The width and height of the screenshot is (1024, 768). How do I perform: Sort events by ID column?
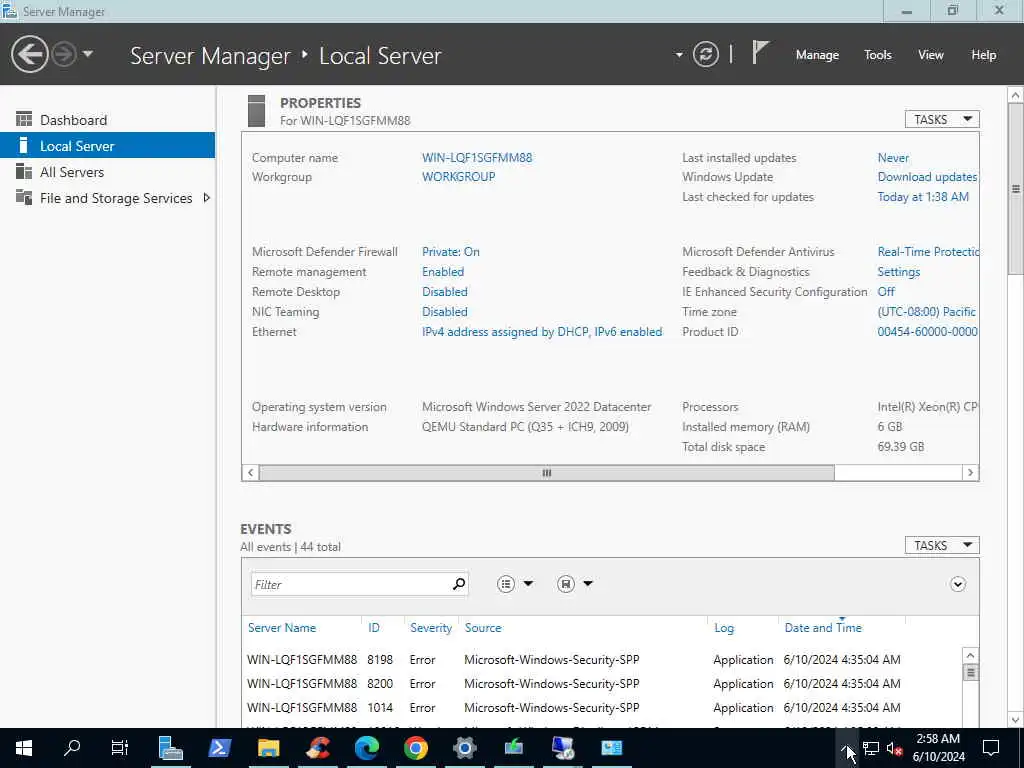(374, 628)
